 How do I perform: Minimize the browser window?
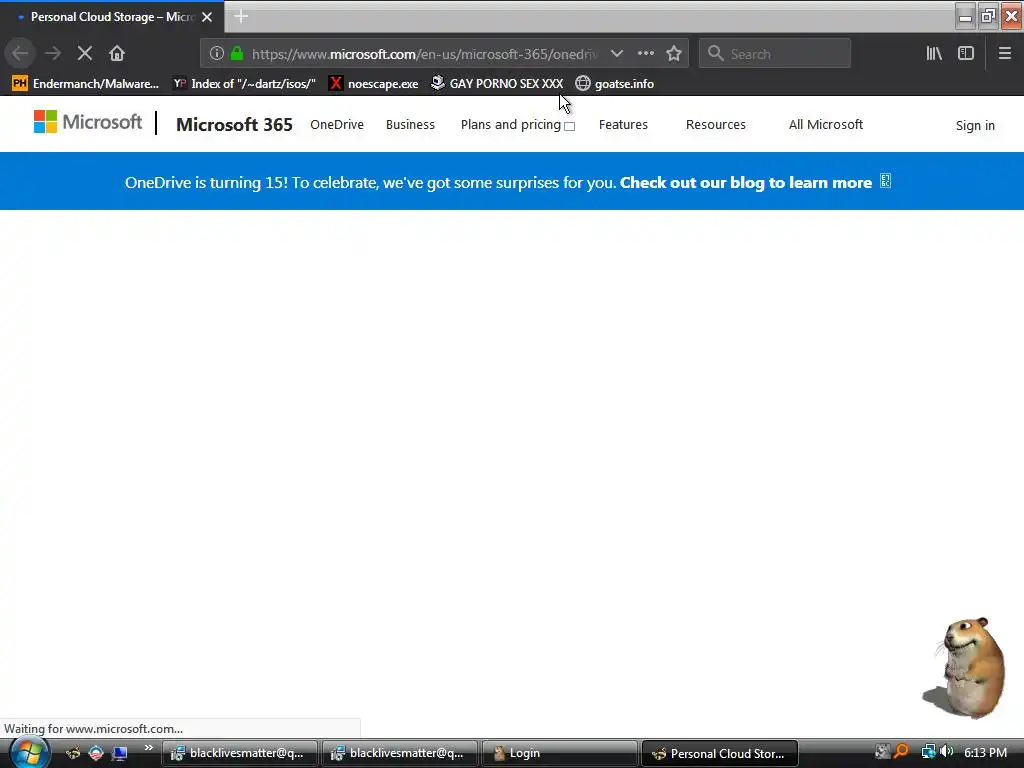965,16
